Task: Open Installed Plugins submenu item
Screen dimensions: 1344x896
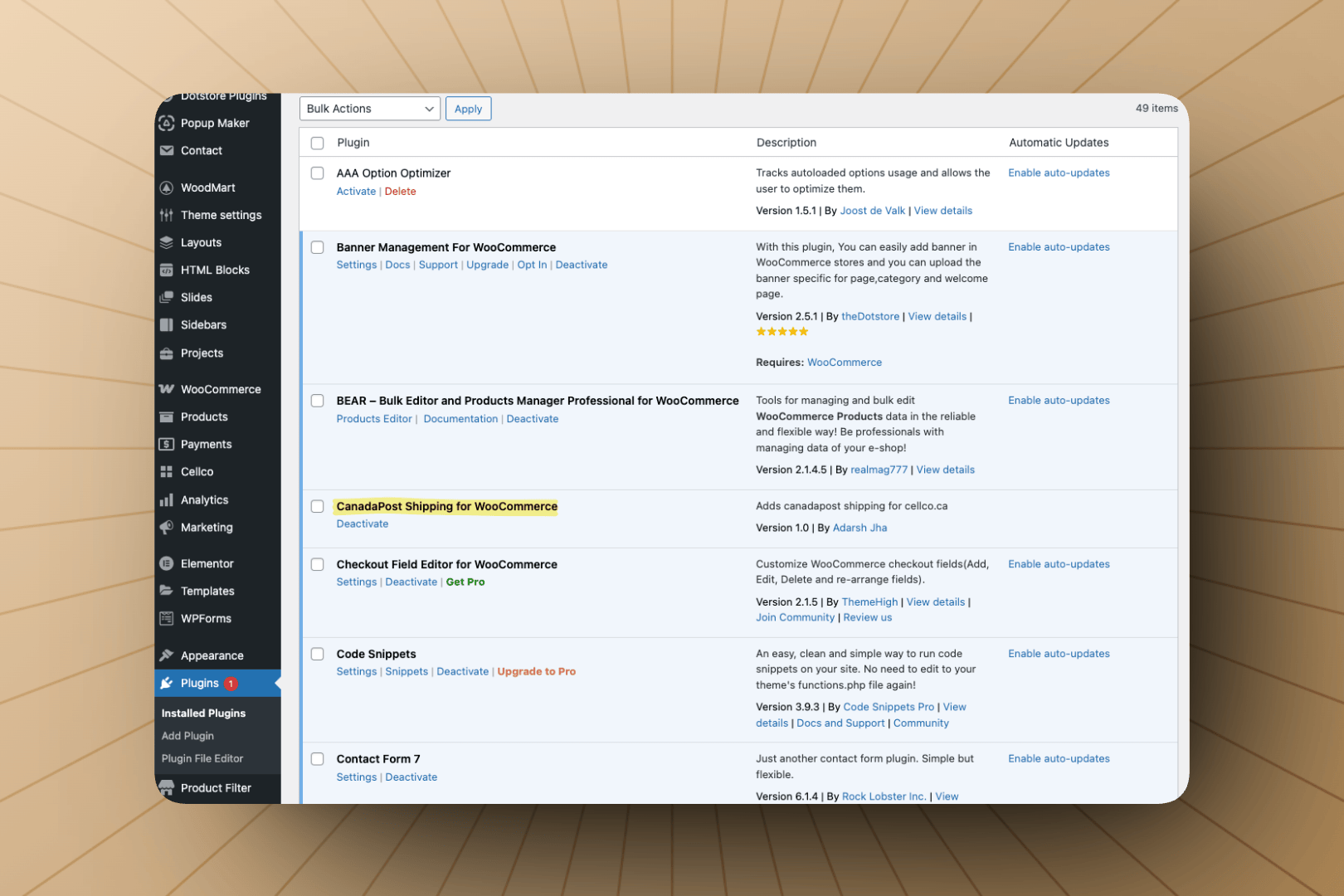Action: (203, 713)
